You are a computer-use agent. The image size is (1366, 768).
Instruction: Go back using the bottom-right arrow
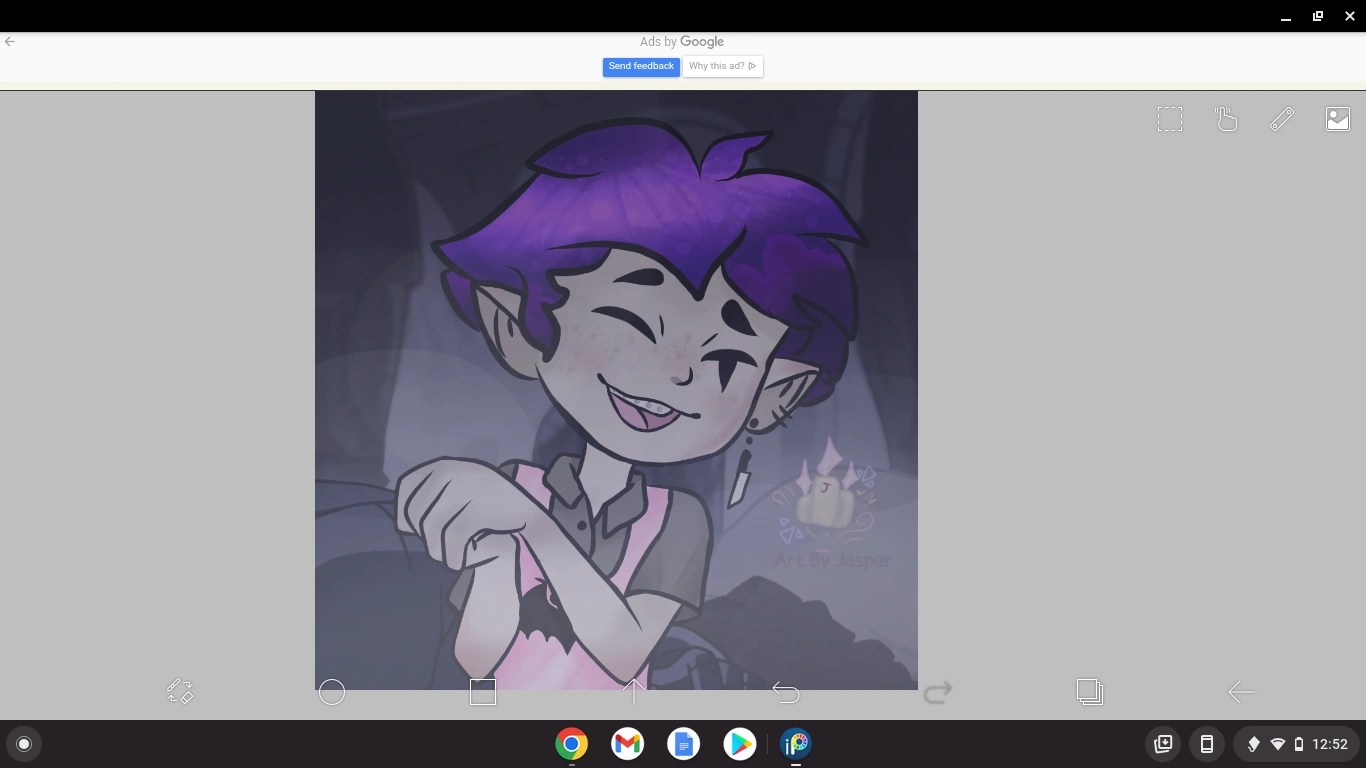[x=1241, y=691]
